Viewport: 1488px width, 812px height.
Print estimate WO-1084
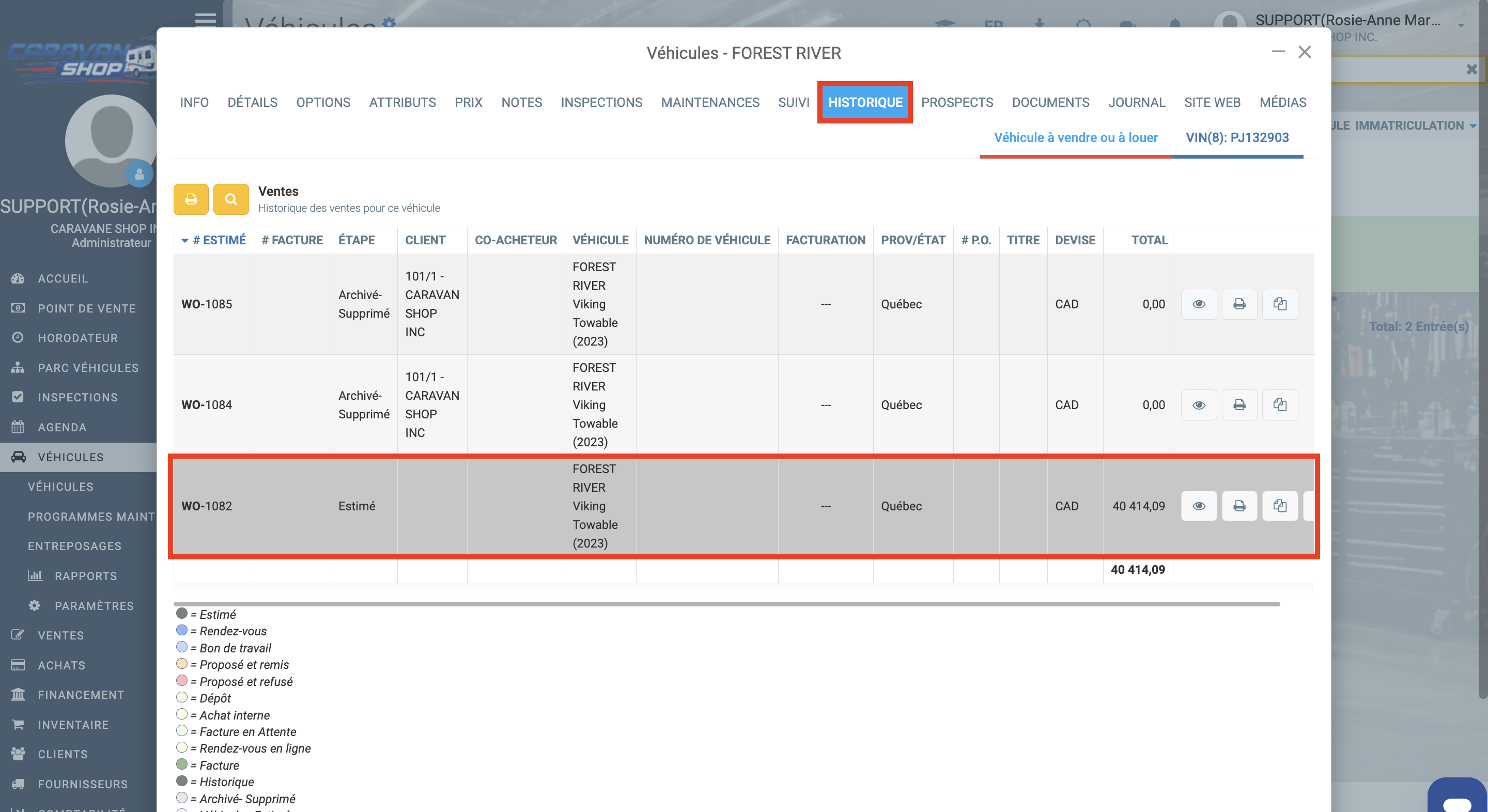(1239, 405)
